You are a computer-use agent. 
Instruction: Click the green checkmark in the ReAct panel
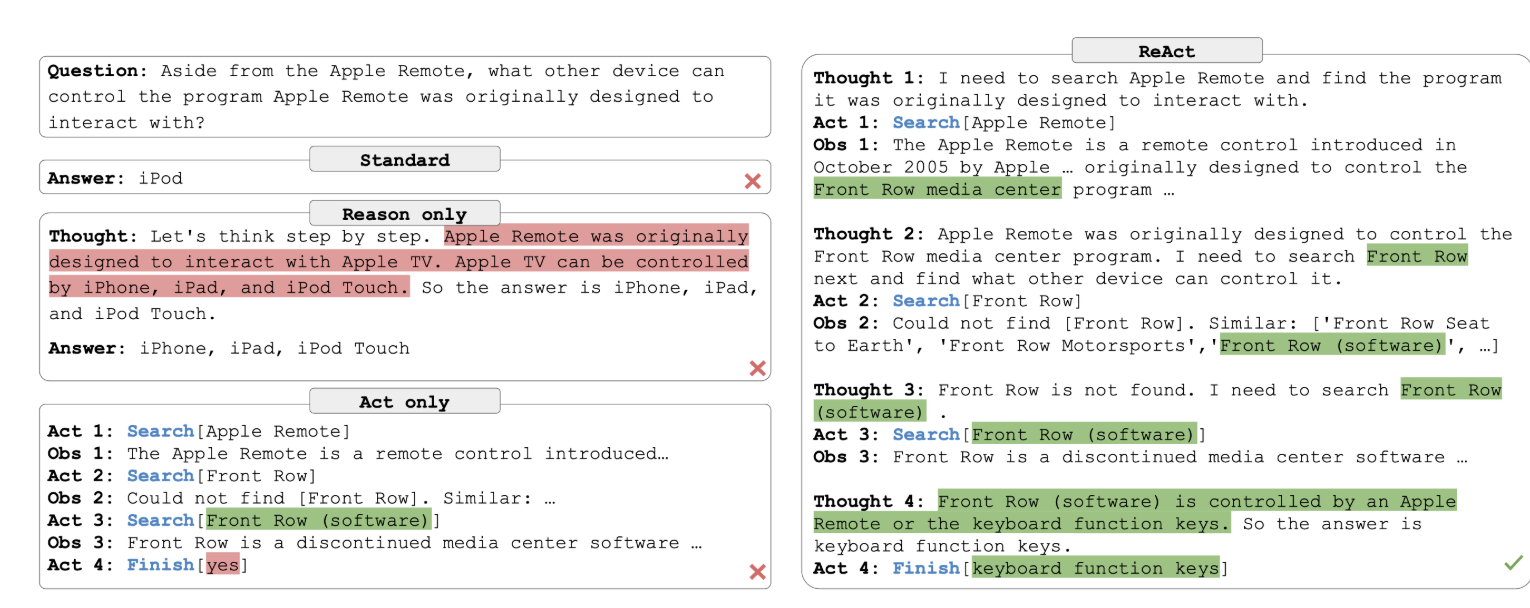pos(1513,564)
